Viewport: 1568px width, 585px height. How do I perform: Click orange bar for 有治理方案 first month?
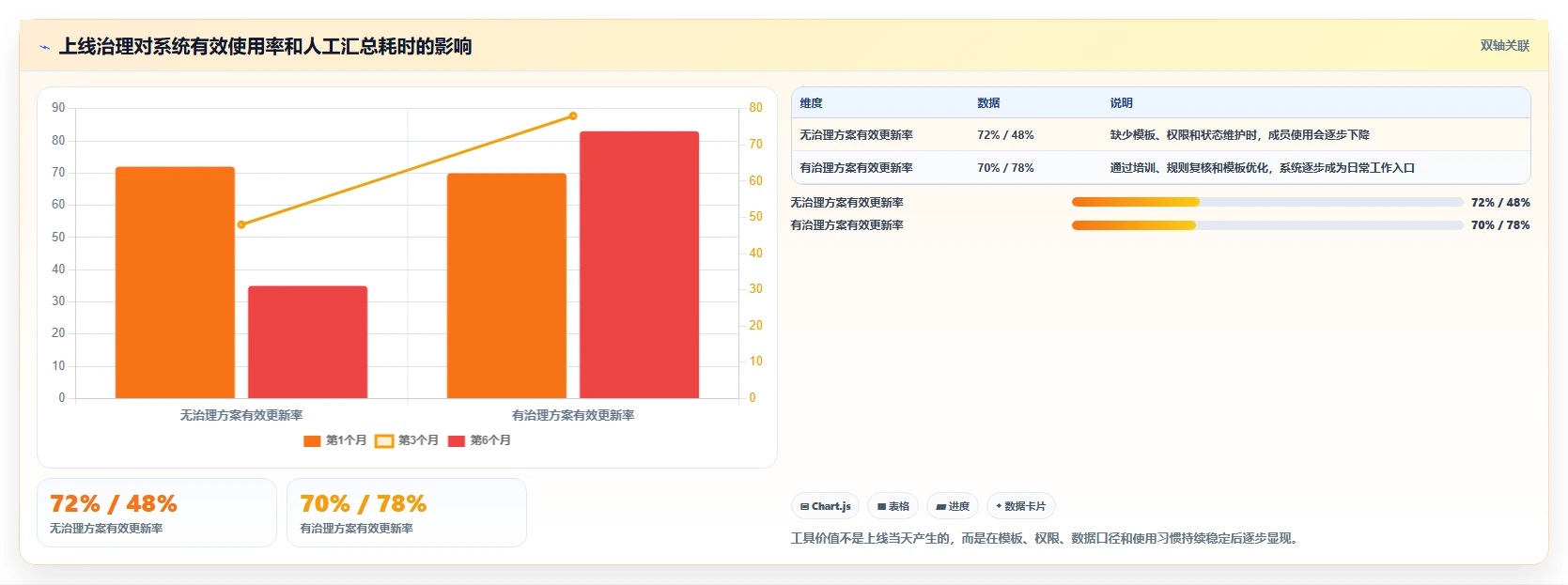tap(506, 285)
